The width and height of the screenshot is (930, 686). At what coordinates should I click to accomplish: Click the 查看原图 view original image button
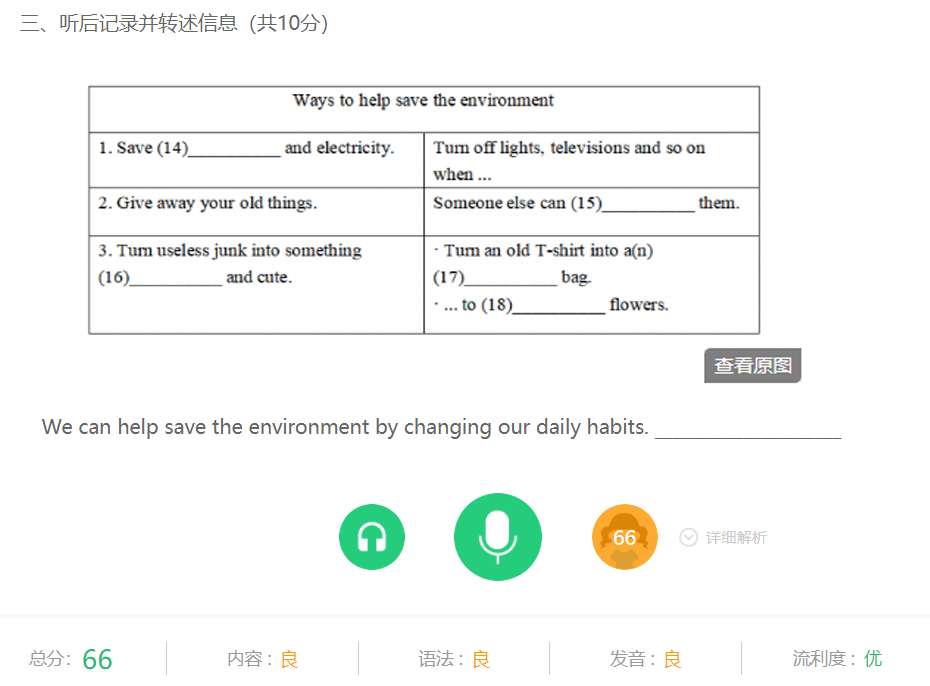click(x=753, y=365)
